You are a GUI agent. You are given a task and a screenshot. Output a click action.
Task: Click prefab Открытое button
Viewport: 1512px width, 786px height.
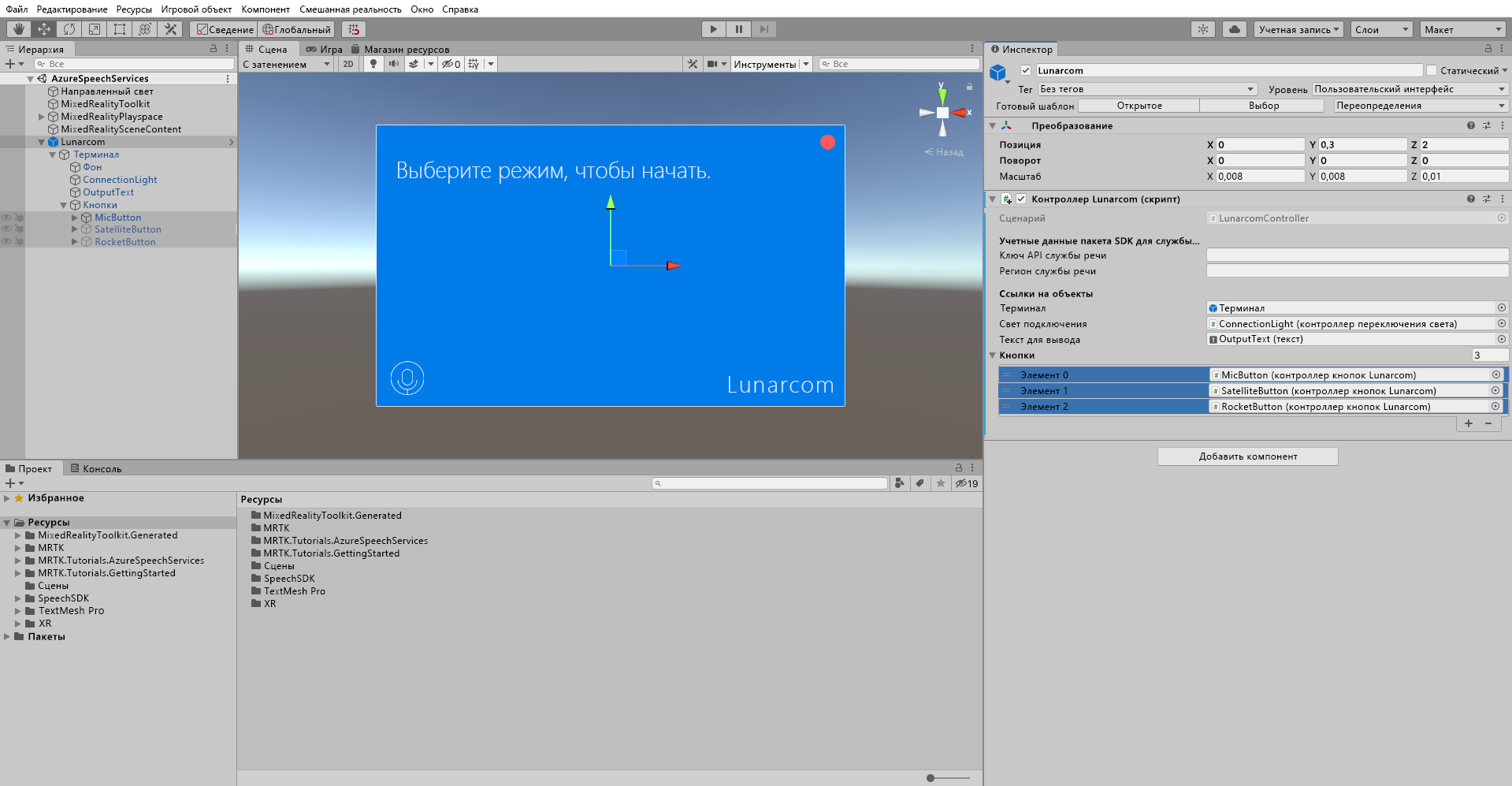point(1139,106)
